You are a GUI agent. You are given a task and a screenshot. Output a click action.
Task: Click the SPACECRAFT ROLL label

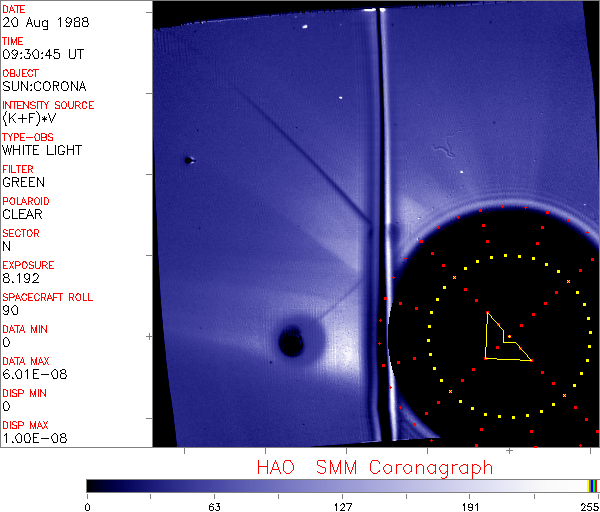[48, 298]
